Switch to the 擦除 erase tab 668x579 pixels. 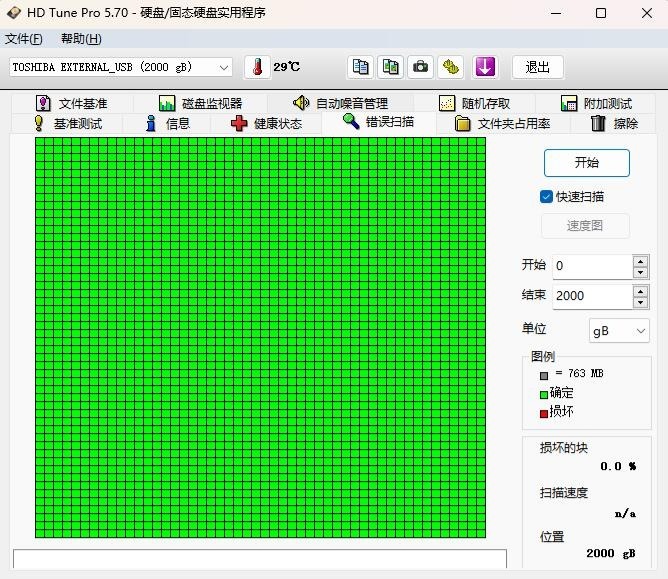tap(614, 123)
